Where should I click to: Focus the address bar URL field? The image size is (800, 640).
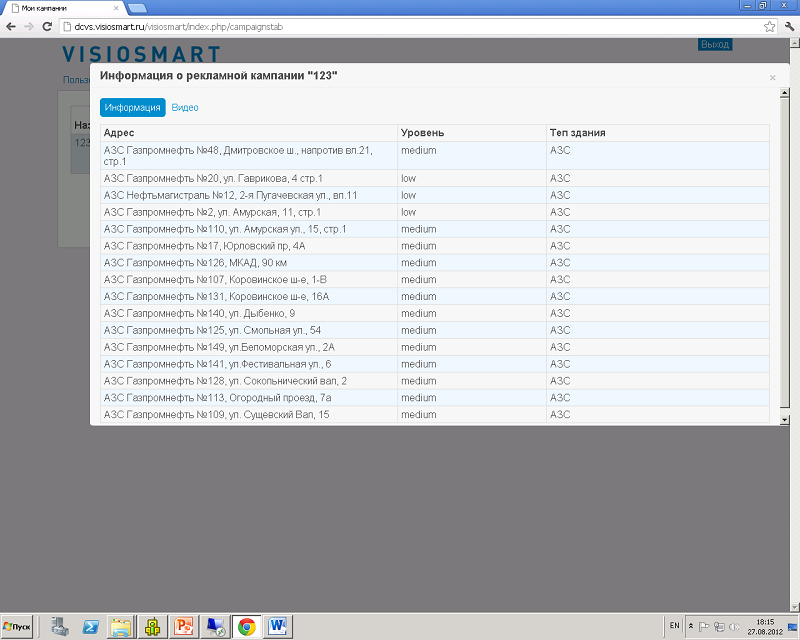(x=408, y=27)
